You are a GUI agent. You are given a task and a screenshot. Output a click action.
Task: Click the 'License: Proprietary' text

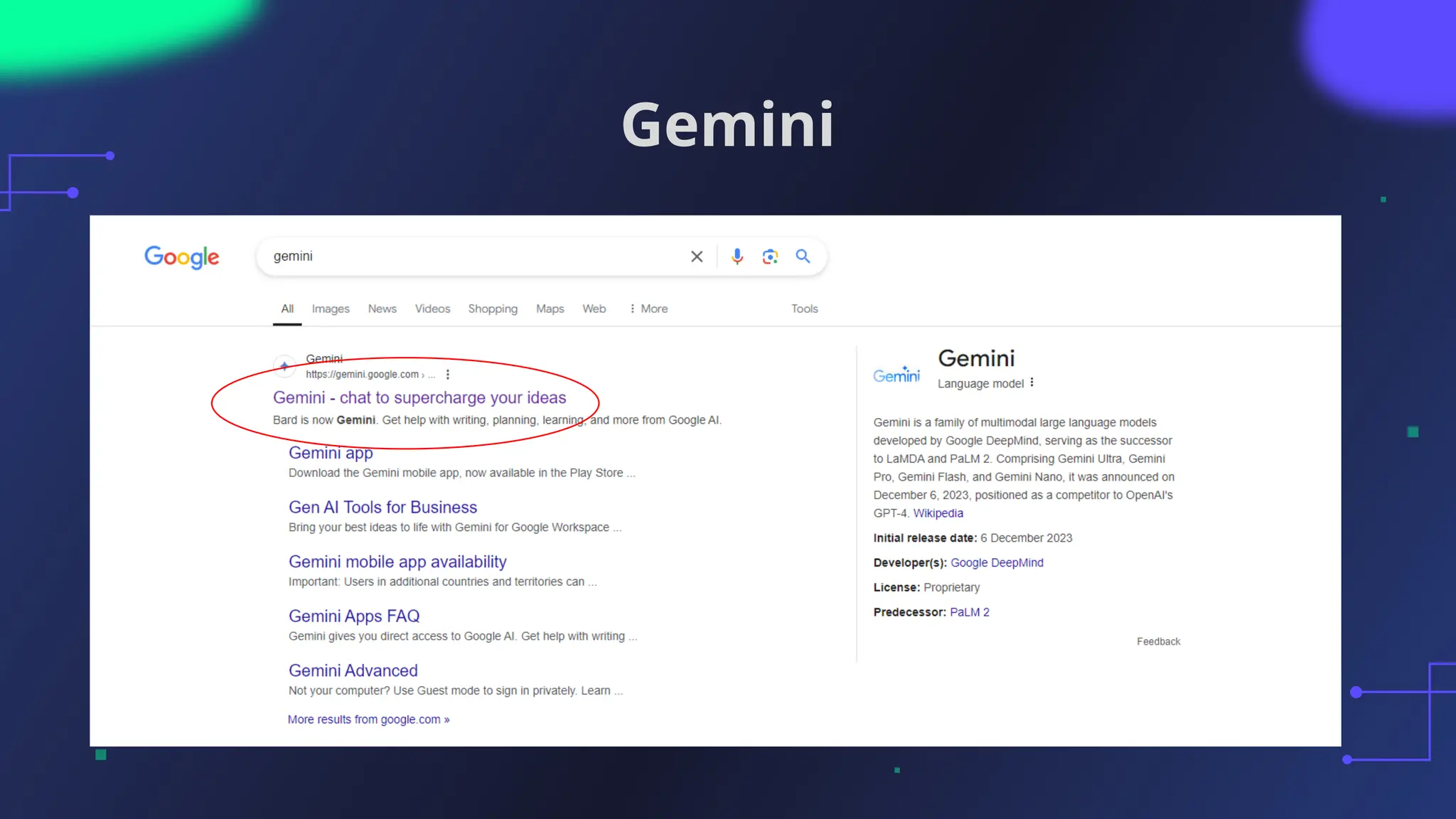tap(926, 587)
